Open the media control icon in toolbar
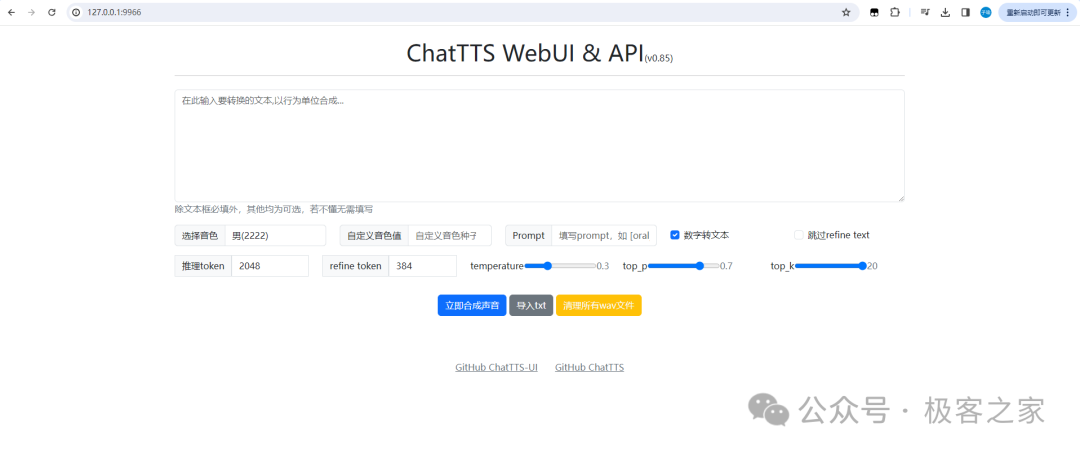 926,12
